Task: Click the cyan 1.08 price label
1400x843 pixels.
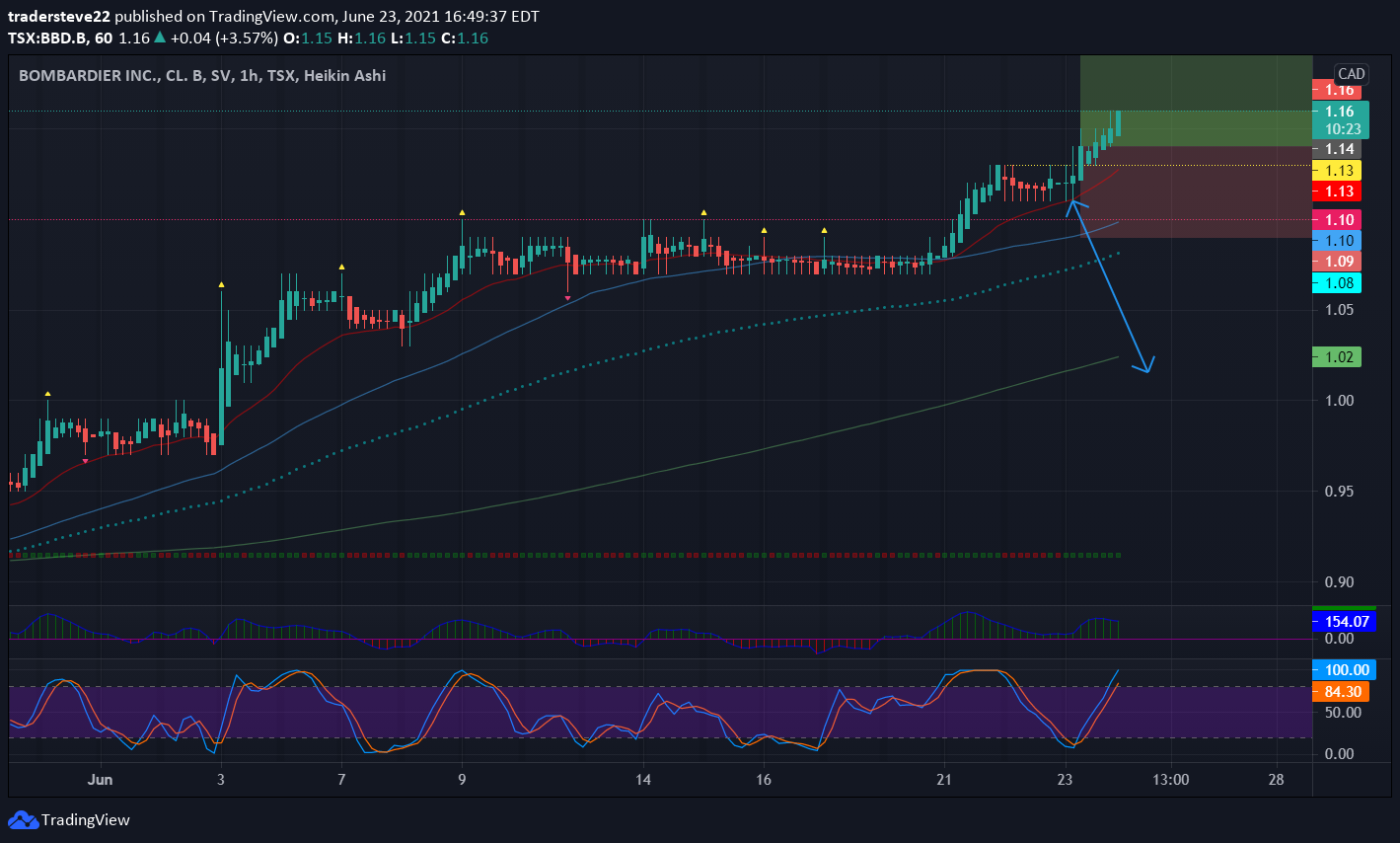Action: click(x=1337, y=283)
